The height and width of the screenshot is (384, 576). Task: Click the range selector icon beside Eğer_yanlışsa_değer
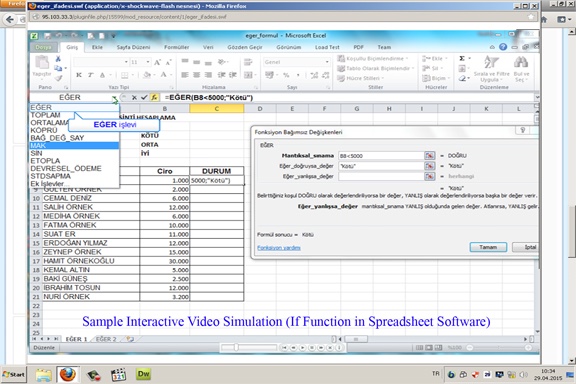(x=429, y=176)
